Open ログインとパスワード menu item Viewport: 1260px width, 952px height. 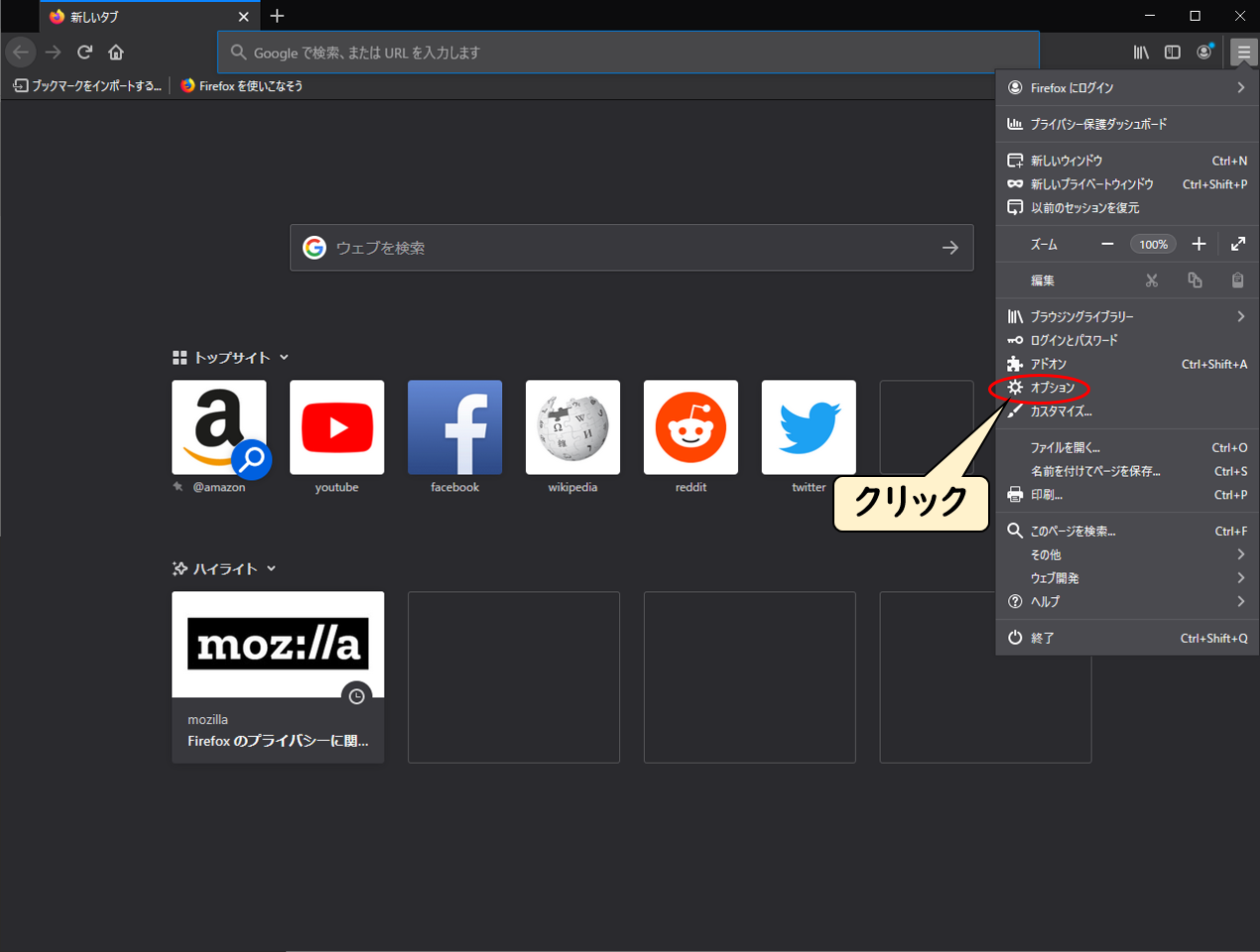pos(1127,340)
